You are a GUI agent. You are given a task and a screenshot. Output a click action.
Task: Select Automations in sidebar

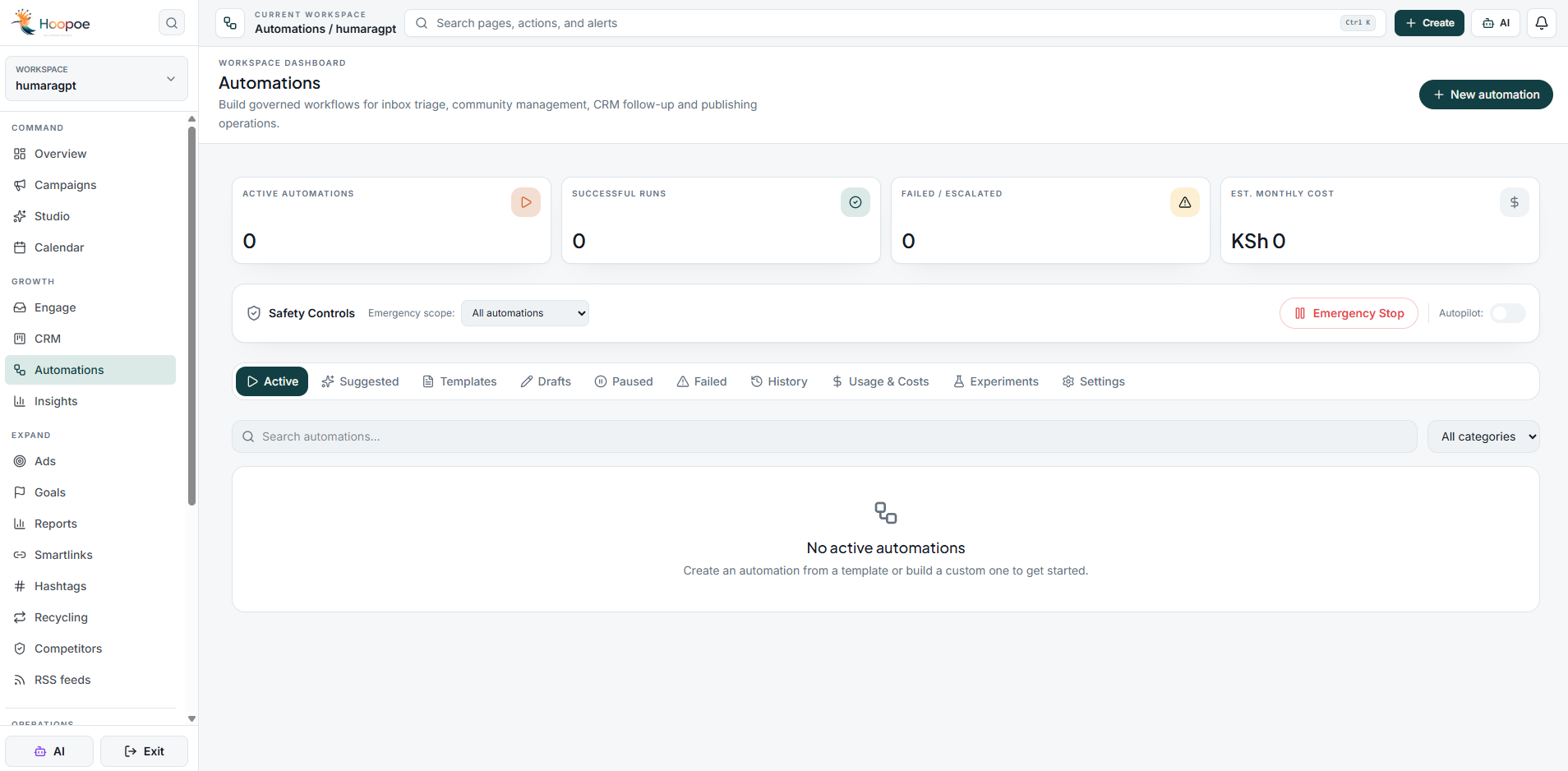coord(90,370)
